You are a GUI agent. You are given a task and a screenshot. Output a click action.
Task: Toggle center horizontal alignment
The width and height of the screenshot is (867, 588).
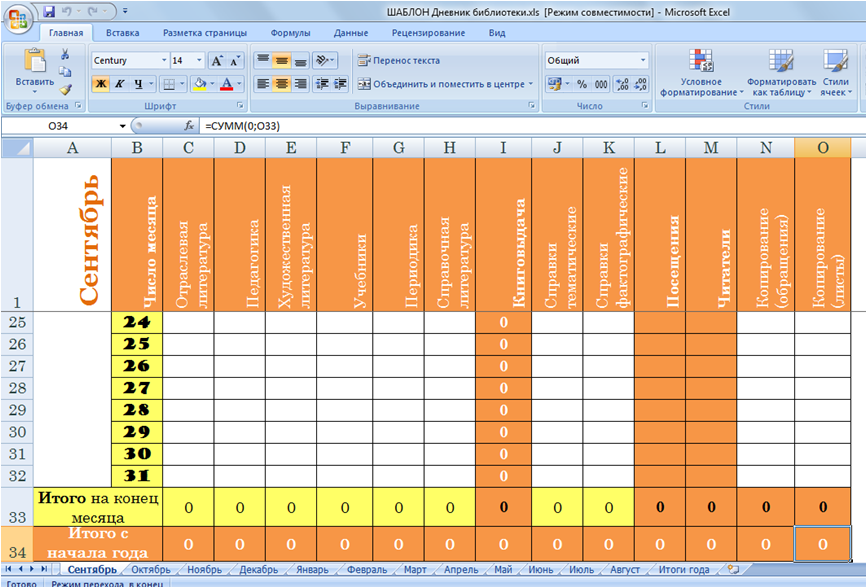point(281,84)
